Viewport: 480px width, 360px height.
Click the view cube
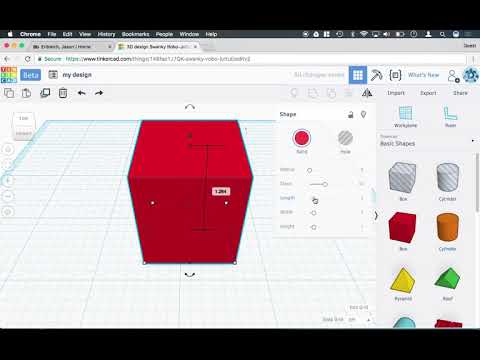pos(23,126)
